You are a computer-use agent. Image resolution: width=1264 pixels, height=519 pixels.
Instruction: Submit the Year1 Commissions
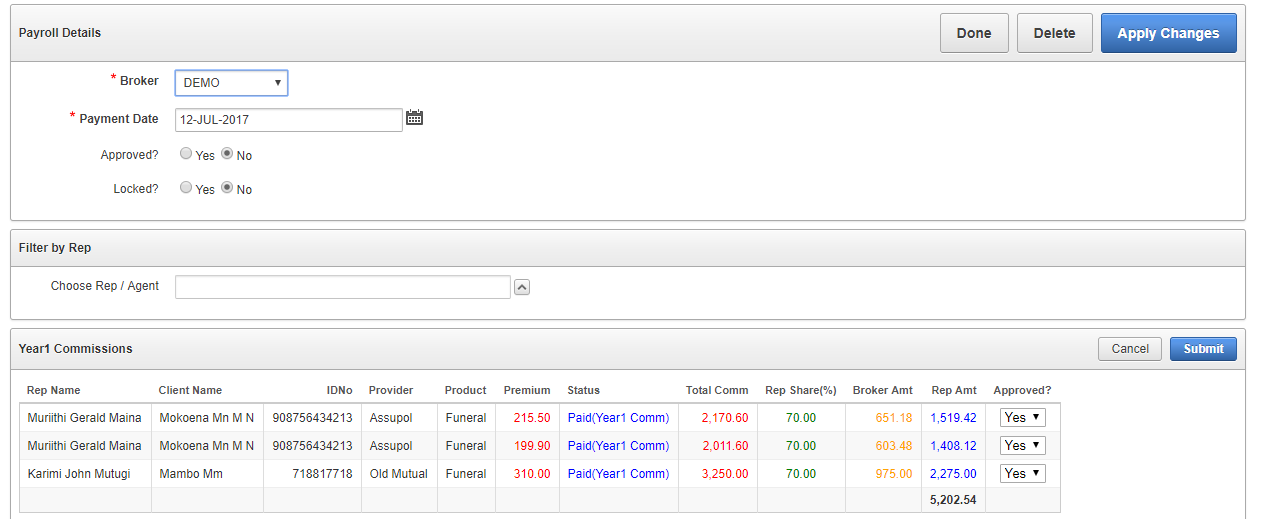1202,349
